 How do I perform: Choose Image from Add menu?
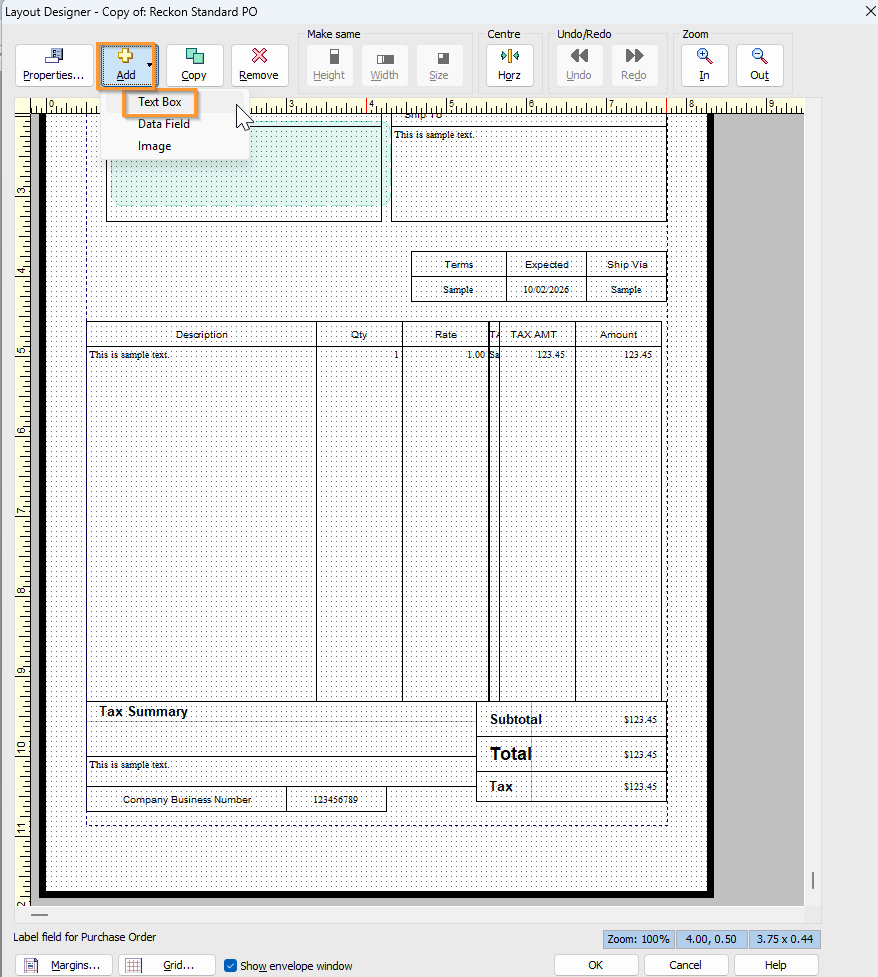(155, 146)
